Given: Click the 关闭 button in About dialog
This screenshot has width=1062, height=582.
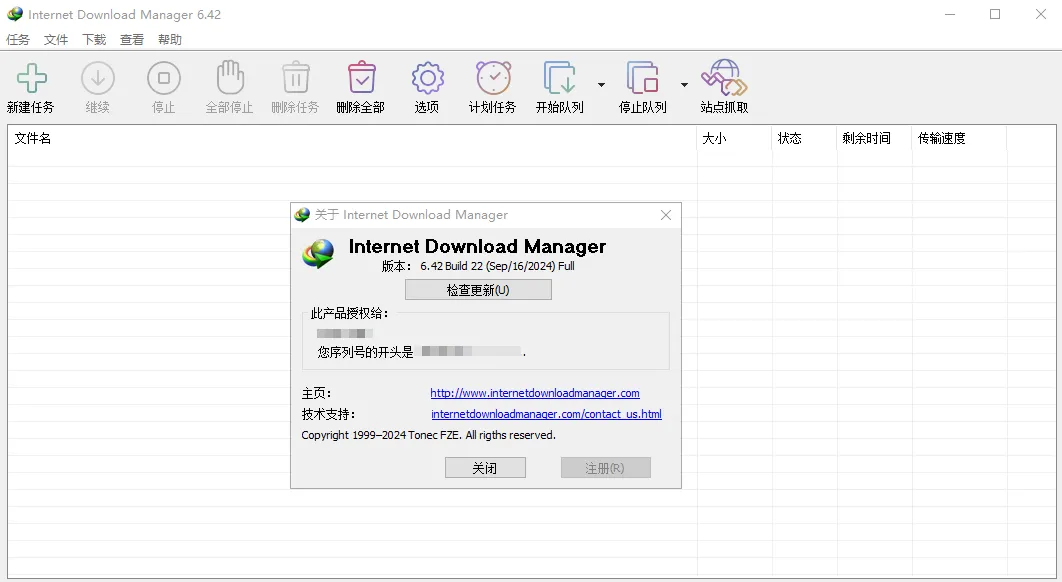Looking at the screenshot, I should point(485,468).
